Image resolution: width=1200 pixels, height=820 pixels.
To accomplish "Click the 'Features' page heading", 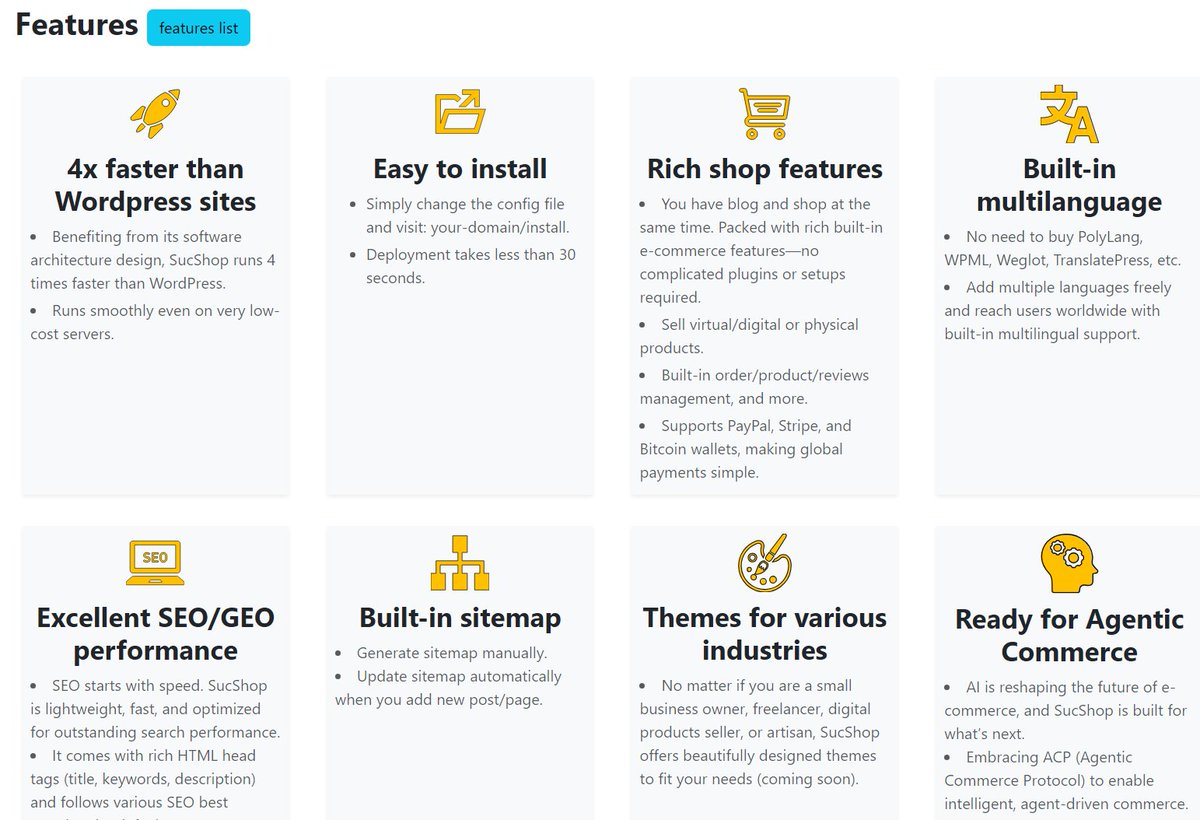I will point(77,24).
